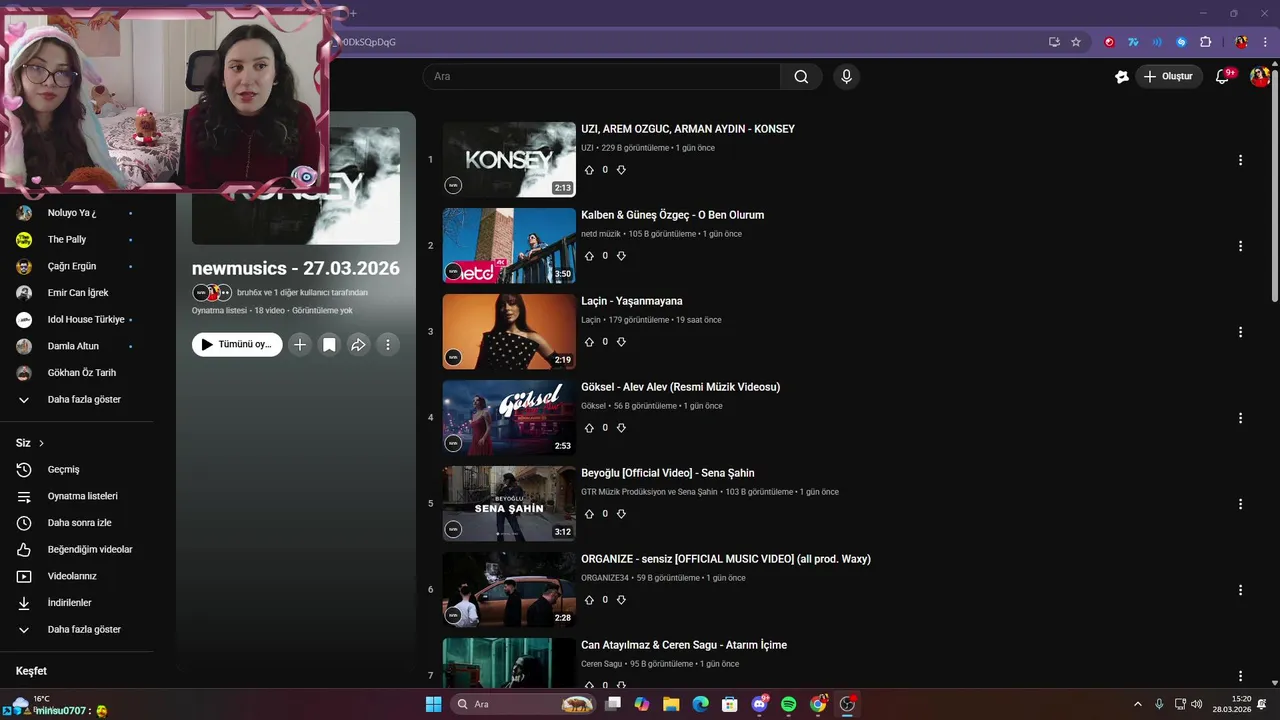
Task: Open the Extensions puzzle menu
Action: pos(1205,42)
